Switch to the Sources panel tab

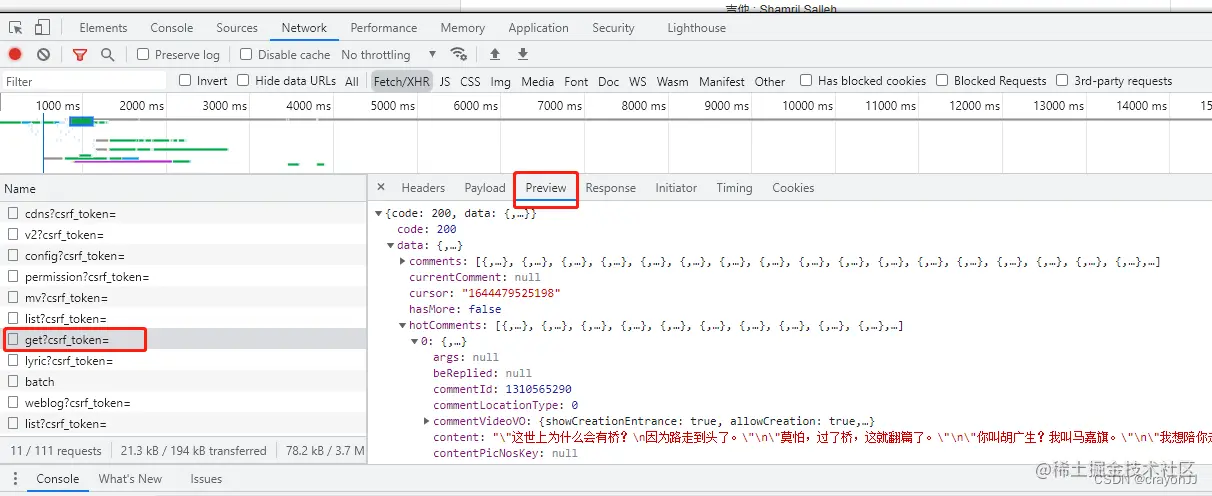[x=237, y=28]
